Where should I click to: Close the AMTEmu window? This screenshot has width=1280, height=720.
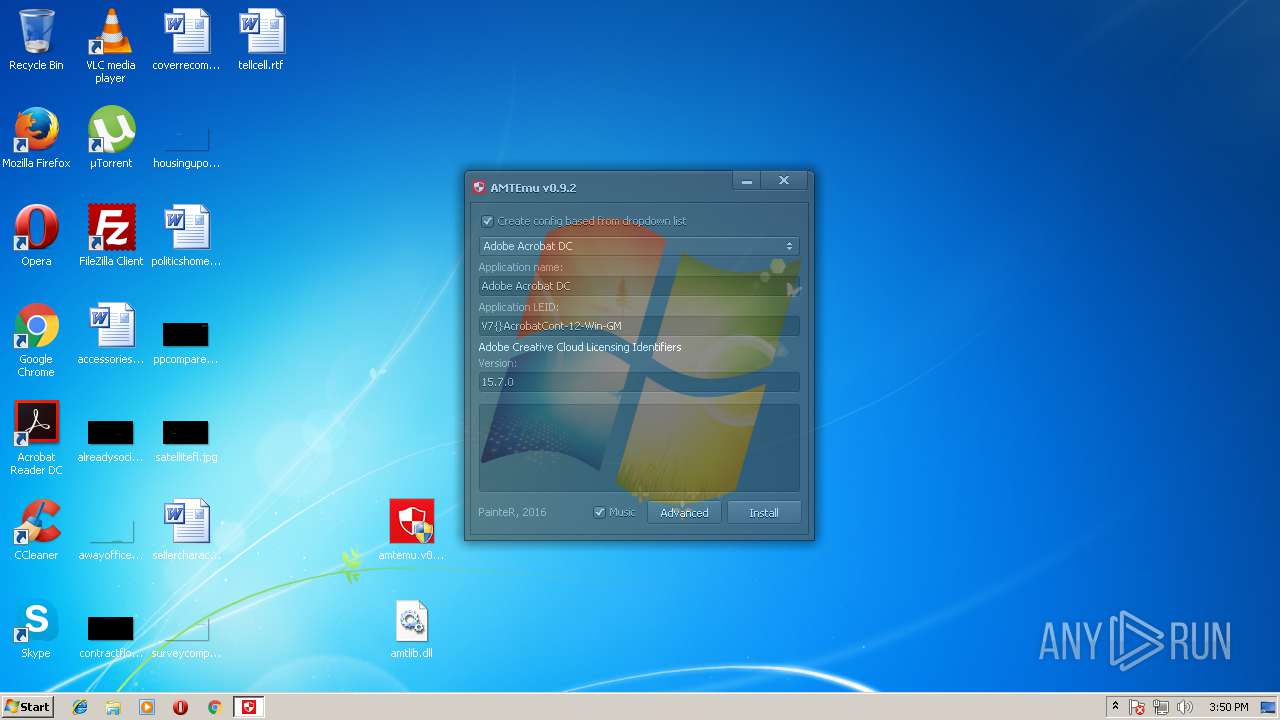pos(784,181)
